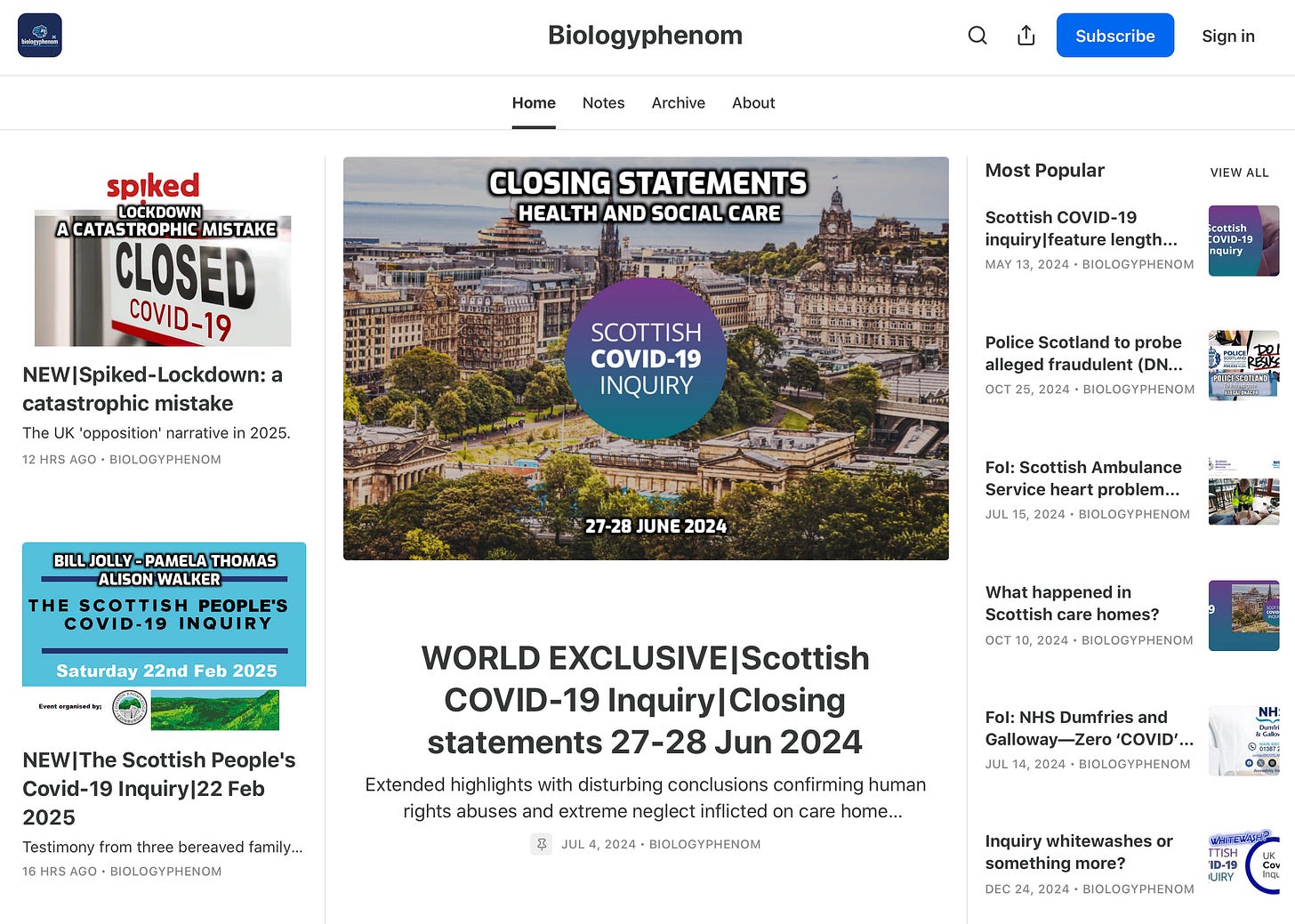Click 'Extended highlights with disturbing conclusions' description

tap(646, 798)
